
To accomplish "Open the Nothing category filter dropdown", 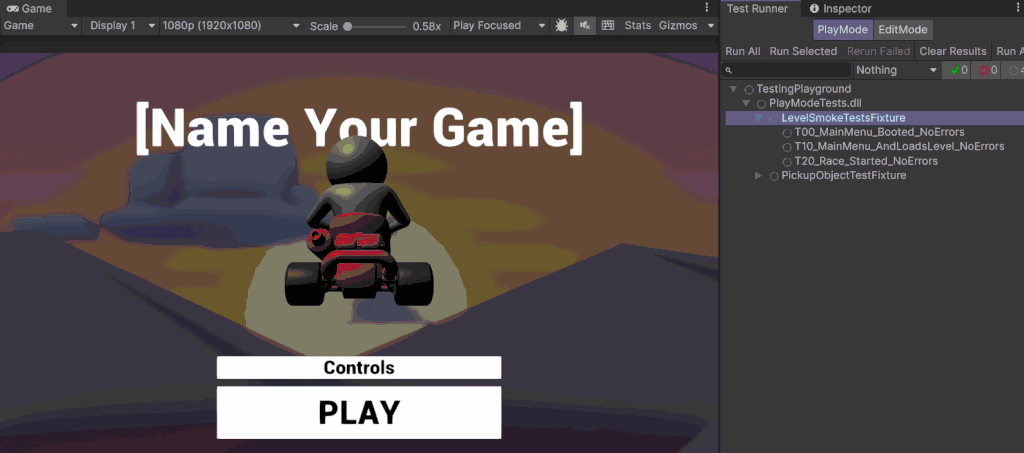I will (x=896, y=70).
